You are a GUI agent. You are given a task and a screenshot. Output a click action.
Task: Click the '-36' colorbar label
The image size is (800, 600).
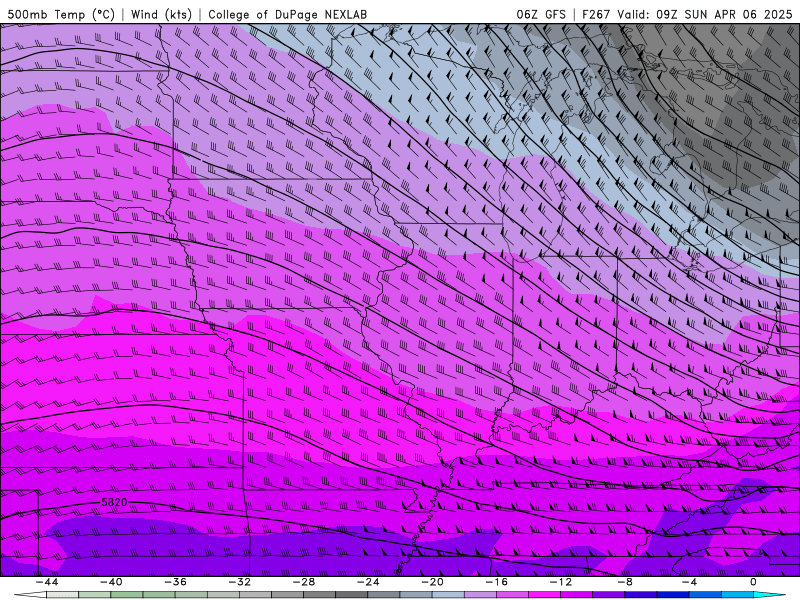click(175, 582)
